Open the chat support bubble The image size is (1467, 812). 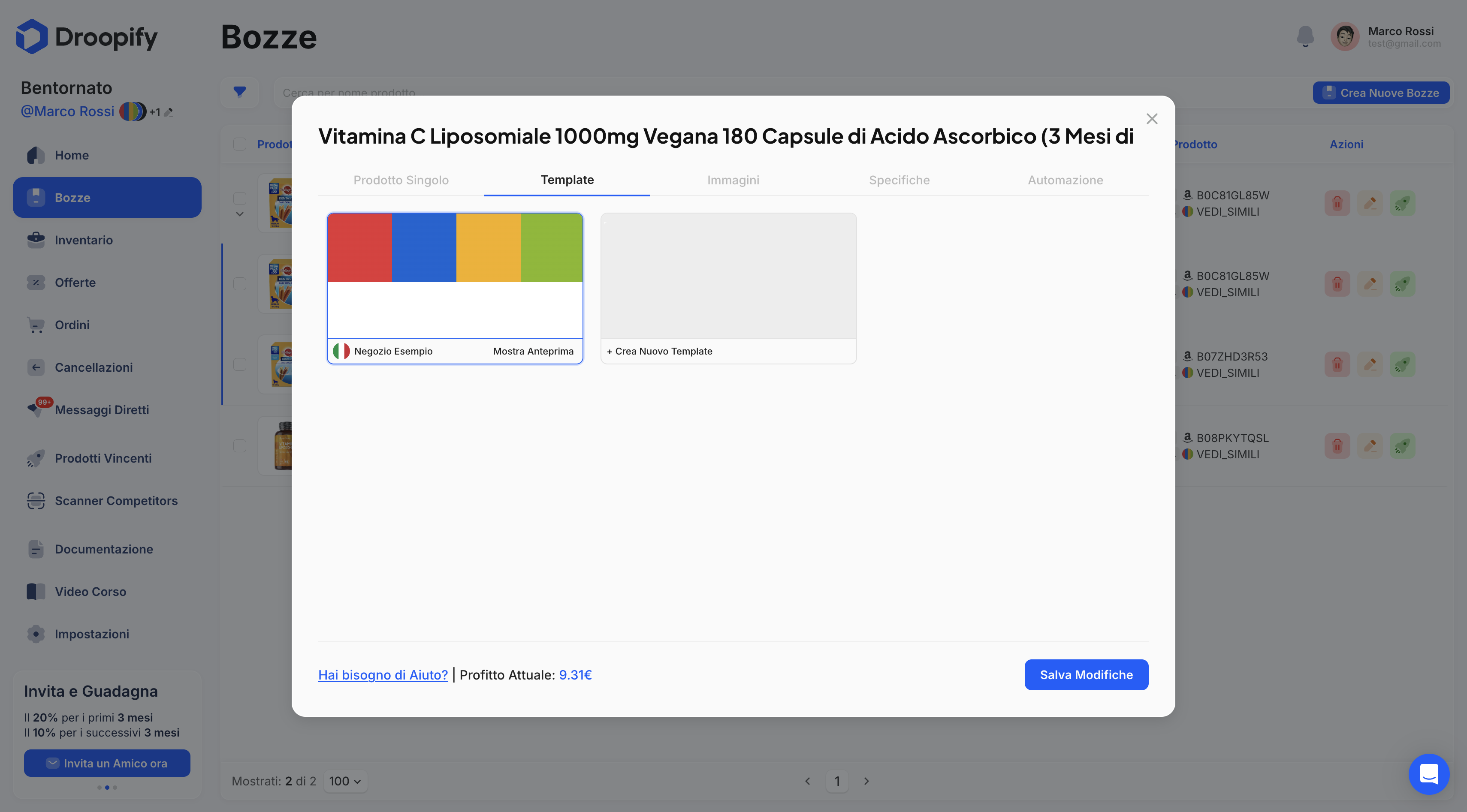click(x=1429, y=774)
